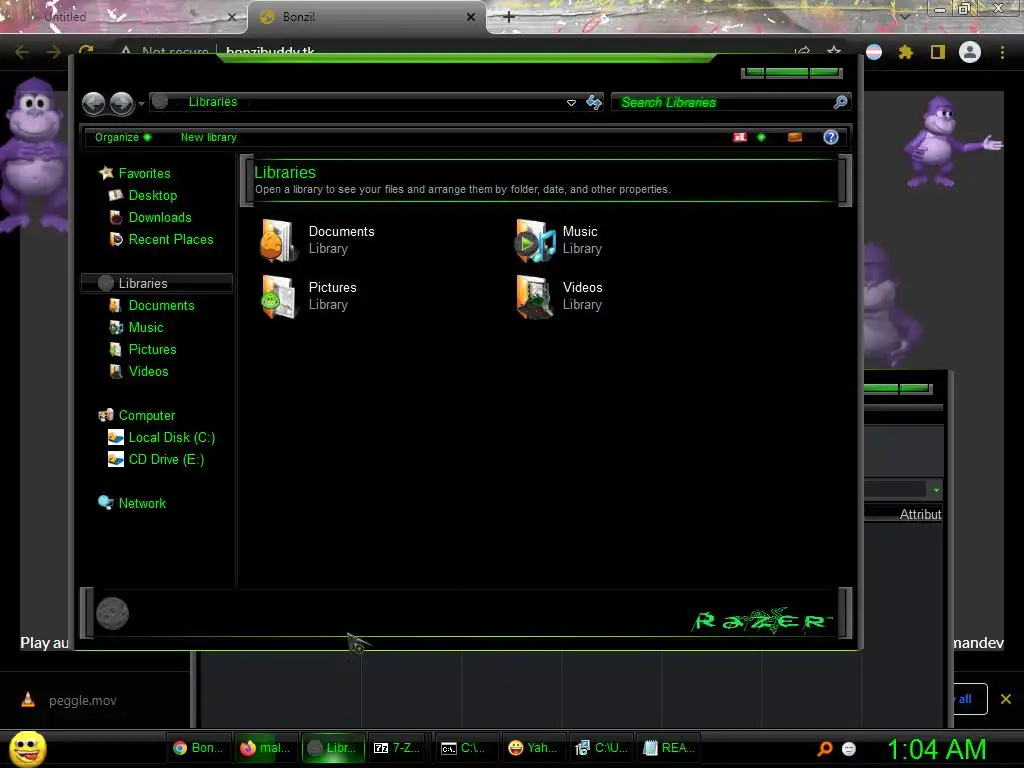
Task: Open the more view options dropdown
Action: tap(761, 137)
